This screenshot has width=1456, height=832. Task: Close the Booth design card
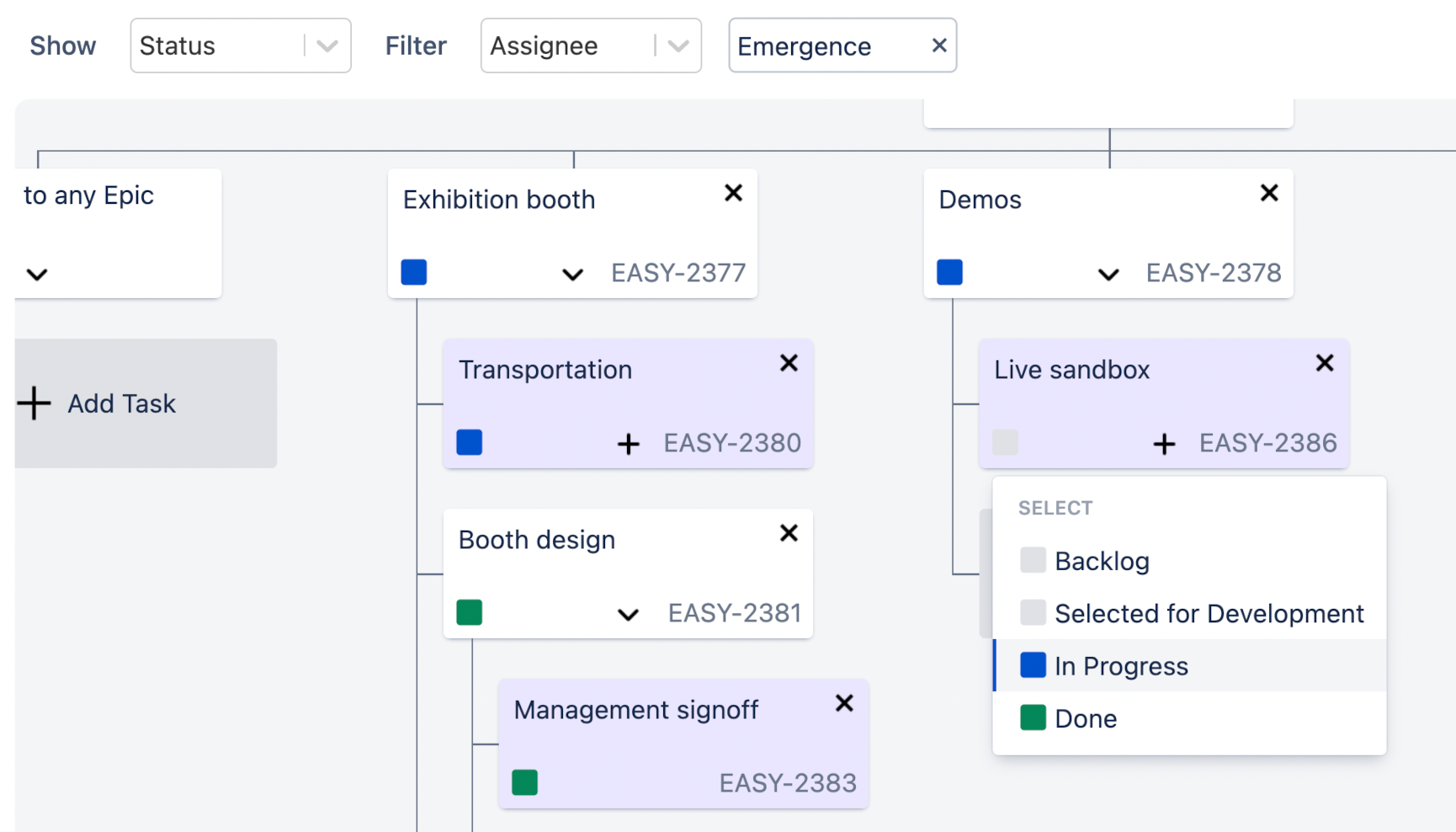789,533
